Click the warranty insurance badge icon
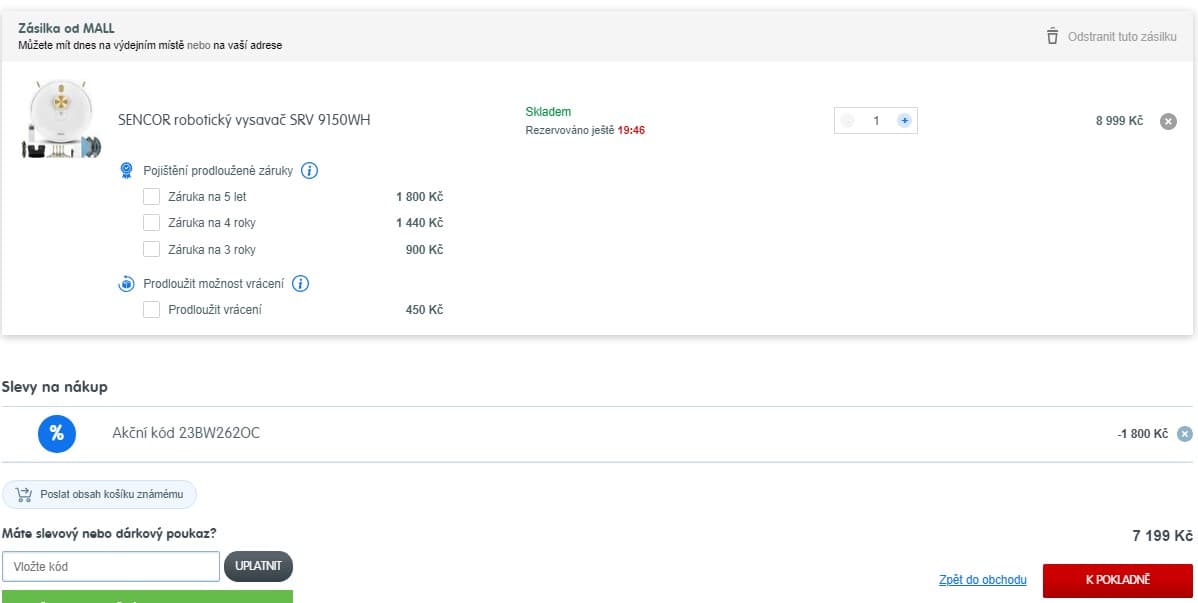Viewport: 1198px width, 603px height. click(127, 170)
